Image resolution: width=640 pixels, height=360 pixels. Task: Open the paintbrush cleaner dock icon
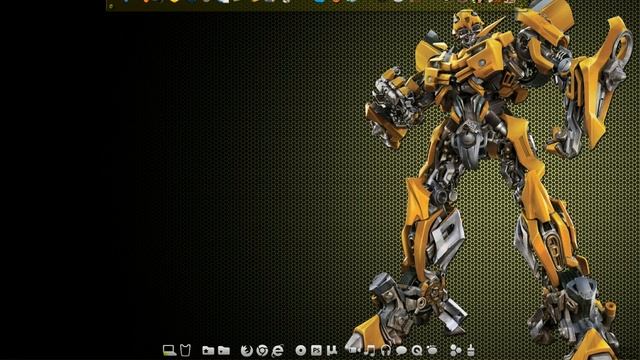(x=471, y=350)
